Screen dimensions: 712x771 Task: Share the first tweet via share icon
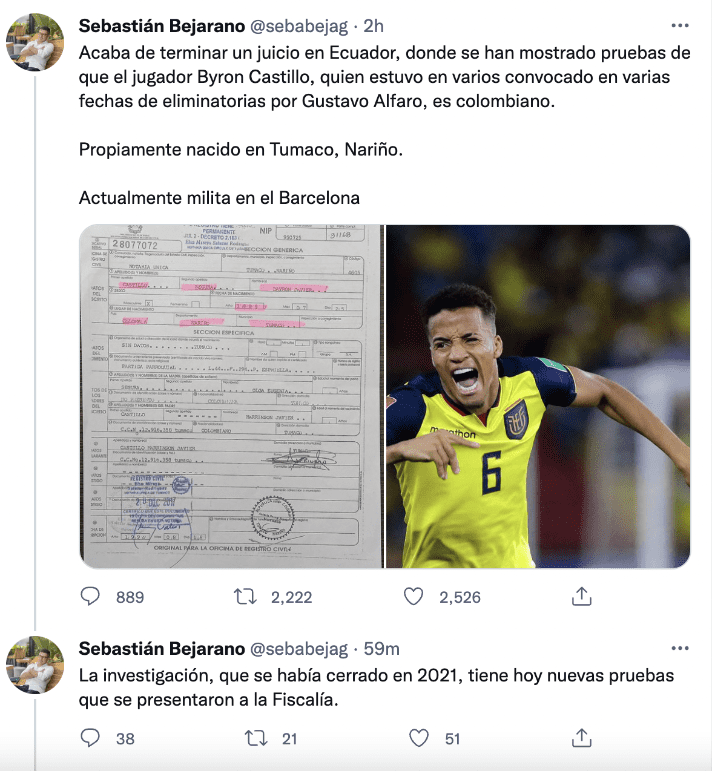(582, 596)
